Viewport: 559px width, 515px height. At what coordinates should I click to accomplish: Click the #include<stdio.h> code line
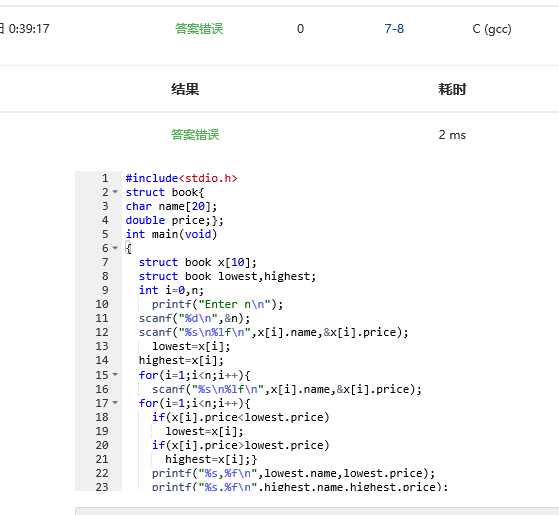[181, 178]
